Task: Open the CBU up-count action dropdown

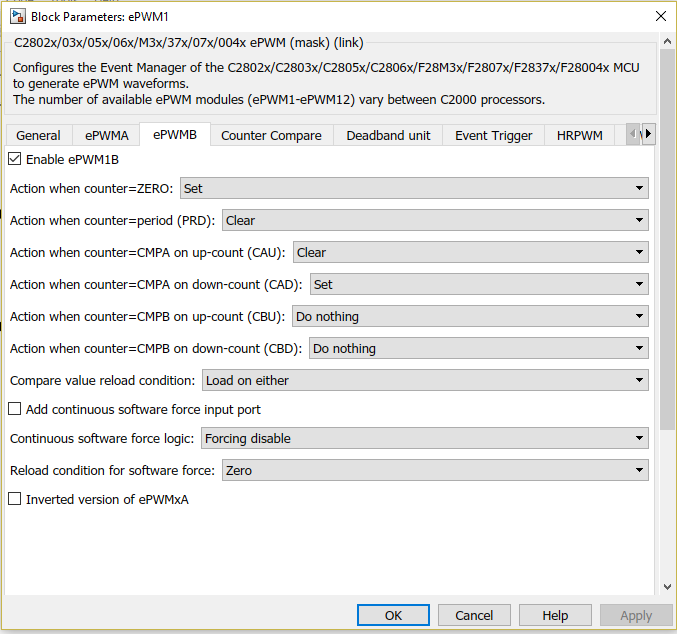Action: pyautogui.click(x=470, y=316)
